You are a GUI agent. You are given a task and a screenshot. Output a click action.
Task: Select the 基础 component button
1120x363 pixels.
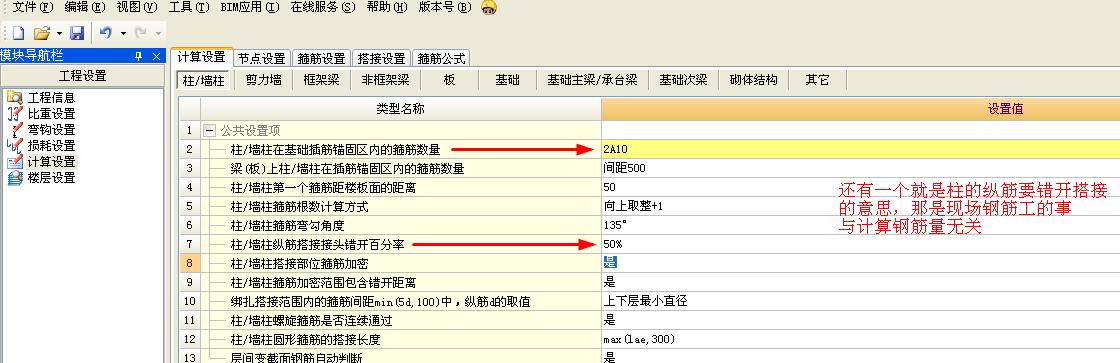coord(507,80)
